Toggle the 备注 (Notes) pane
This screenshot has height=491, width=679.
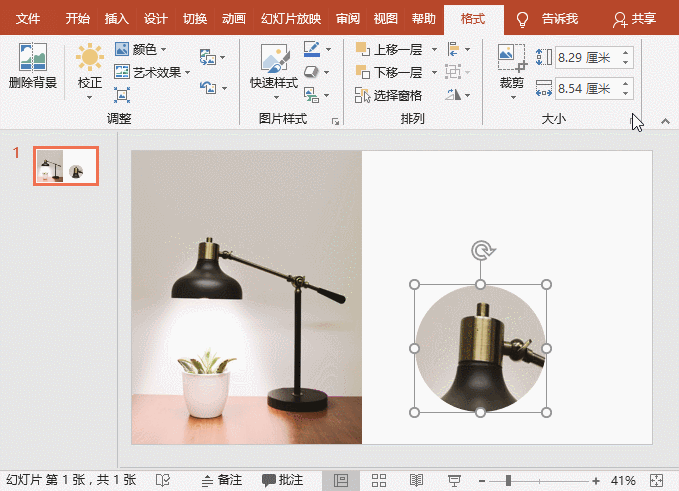click(x=221, y=480)
